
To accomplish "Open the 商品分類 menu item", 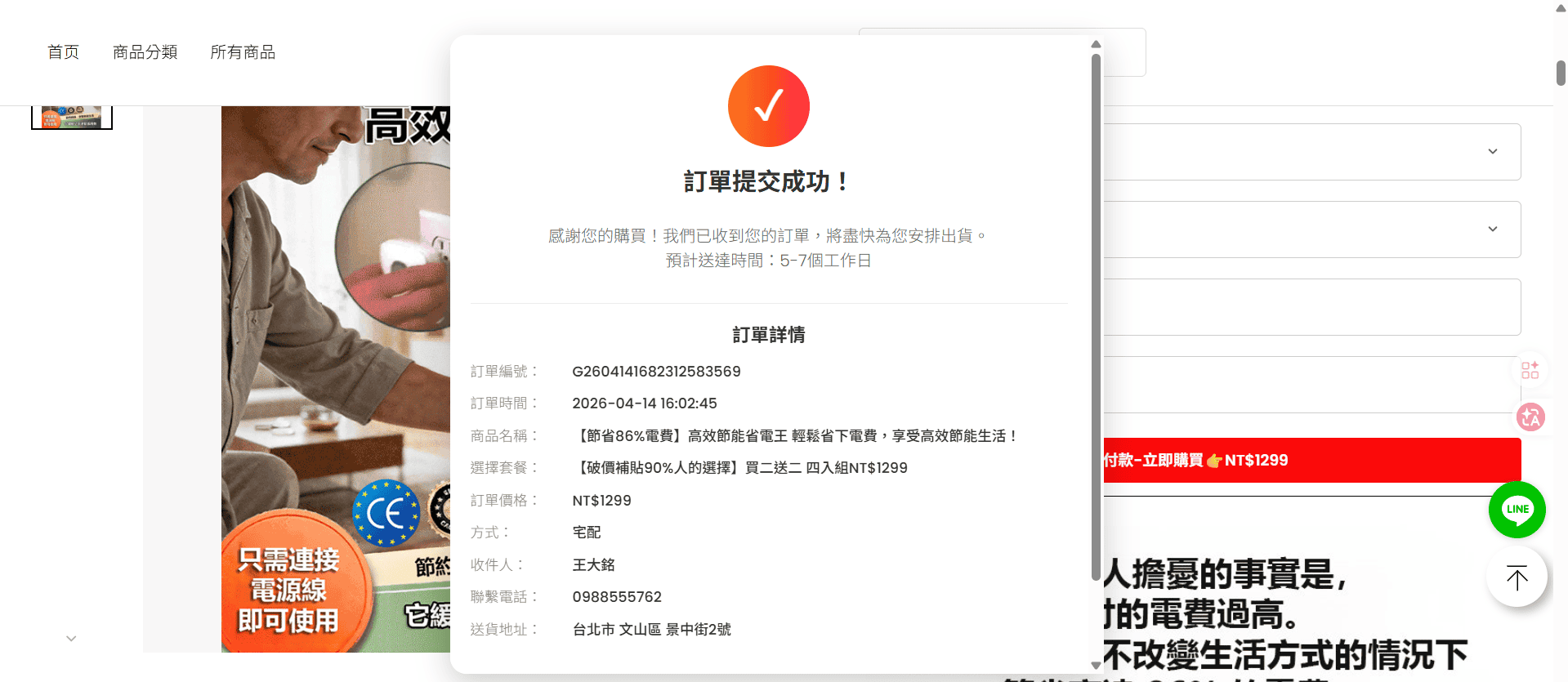I will [x=145, y=52].
